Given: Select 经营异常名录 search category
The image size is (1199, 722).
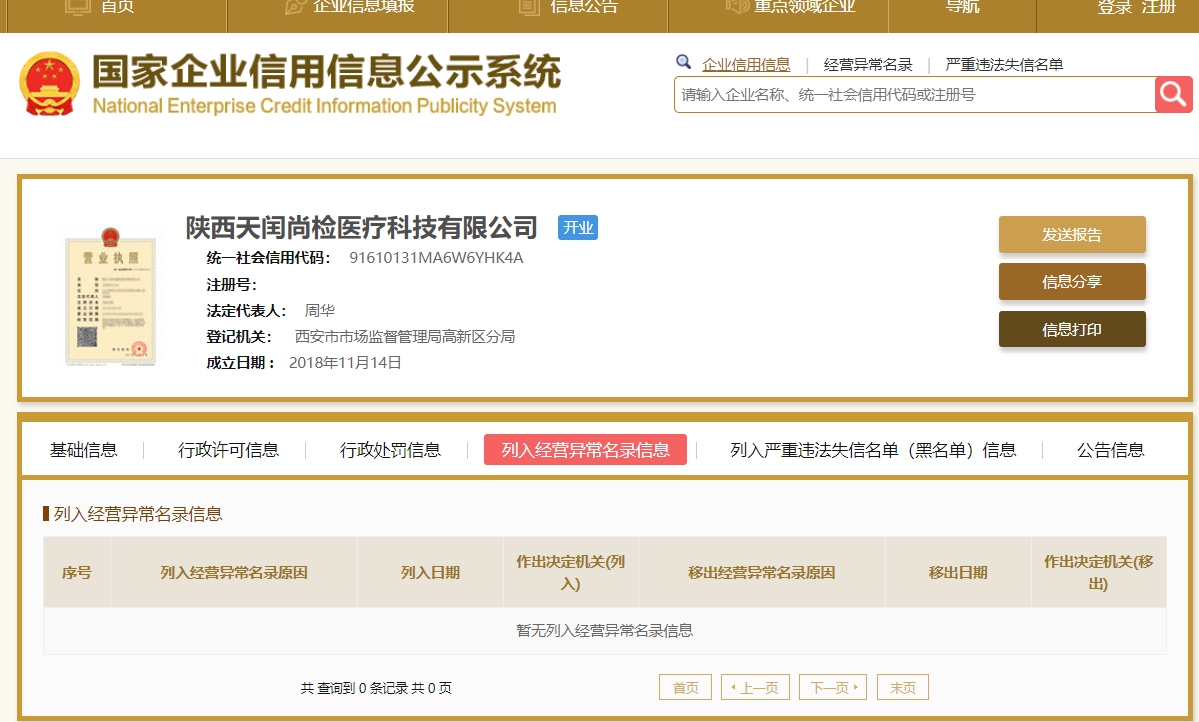Looking at the screenshot, I should coord(868,64).
